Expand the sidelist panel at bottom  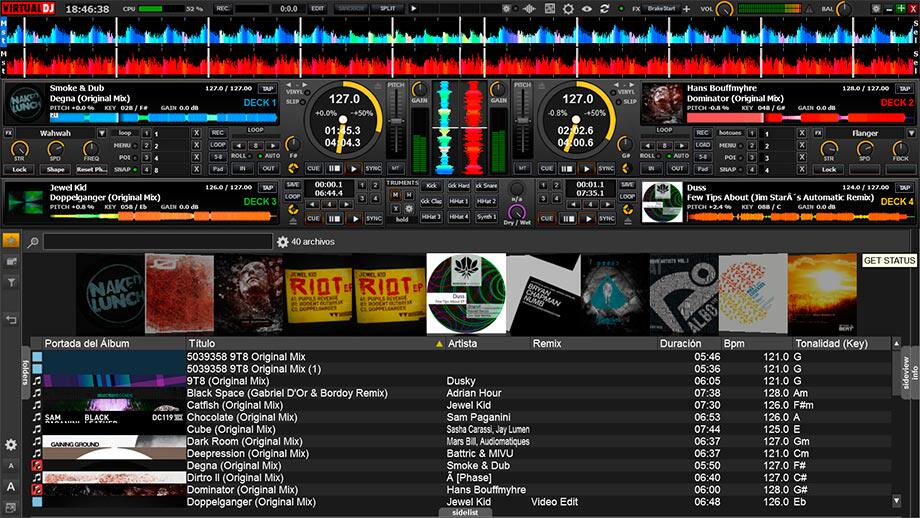click(465, 513)
